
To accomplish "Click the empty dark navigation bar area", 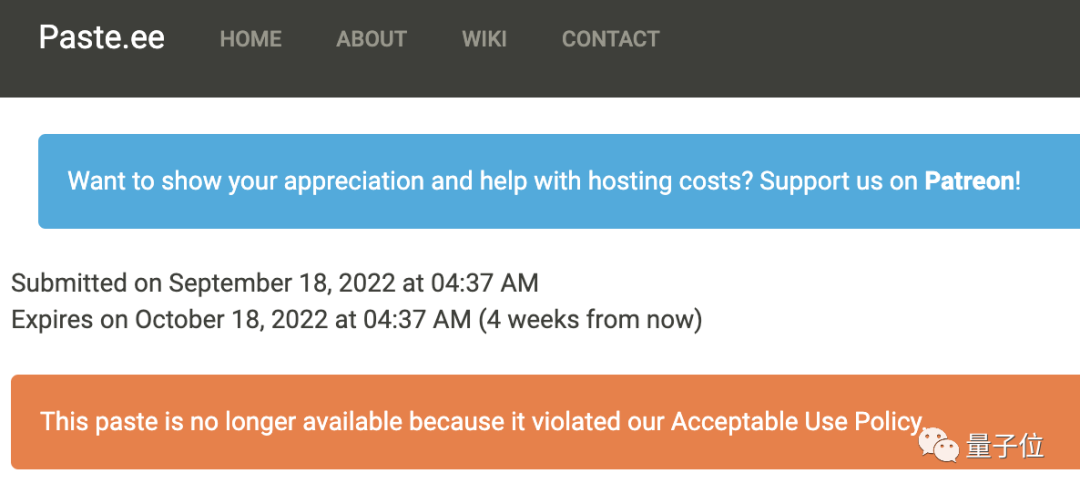I will tap(868, 48).
